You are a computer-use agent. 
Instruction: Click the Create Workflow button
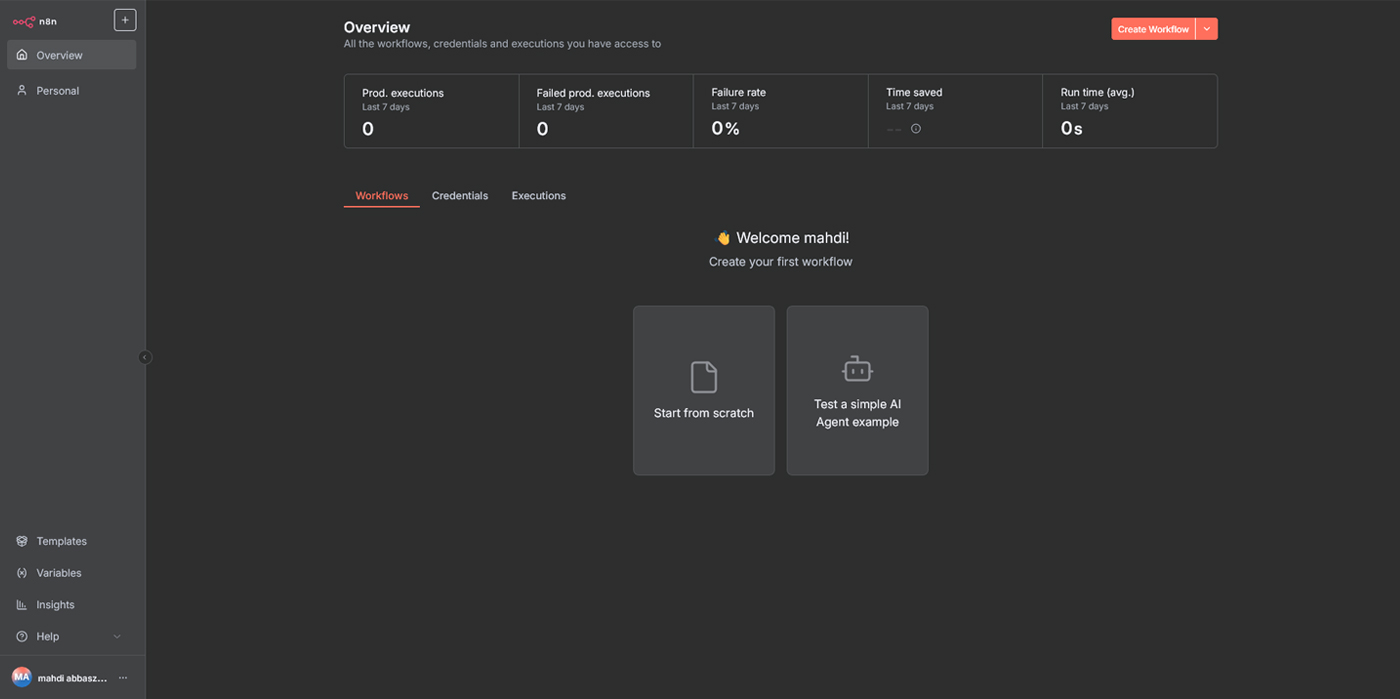click(1153, 29)
